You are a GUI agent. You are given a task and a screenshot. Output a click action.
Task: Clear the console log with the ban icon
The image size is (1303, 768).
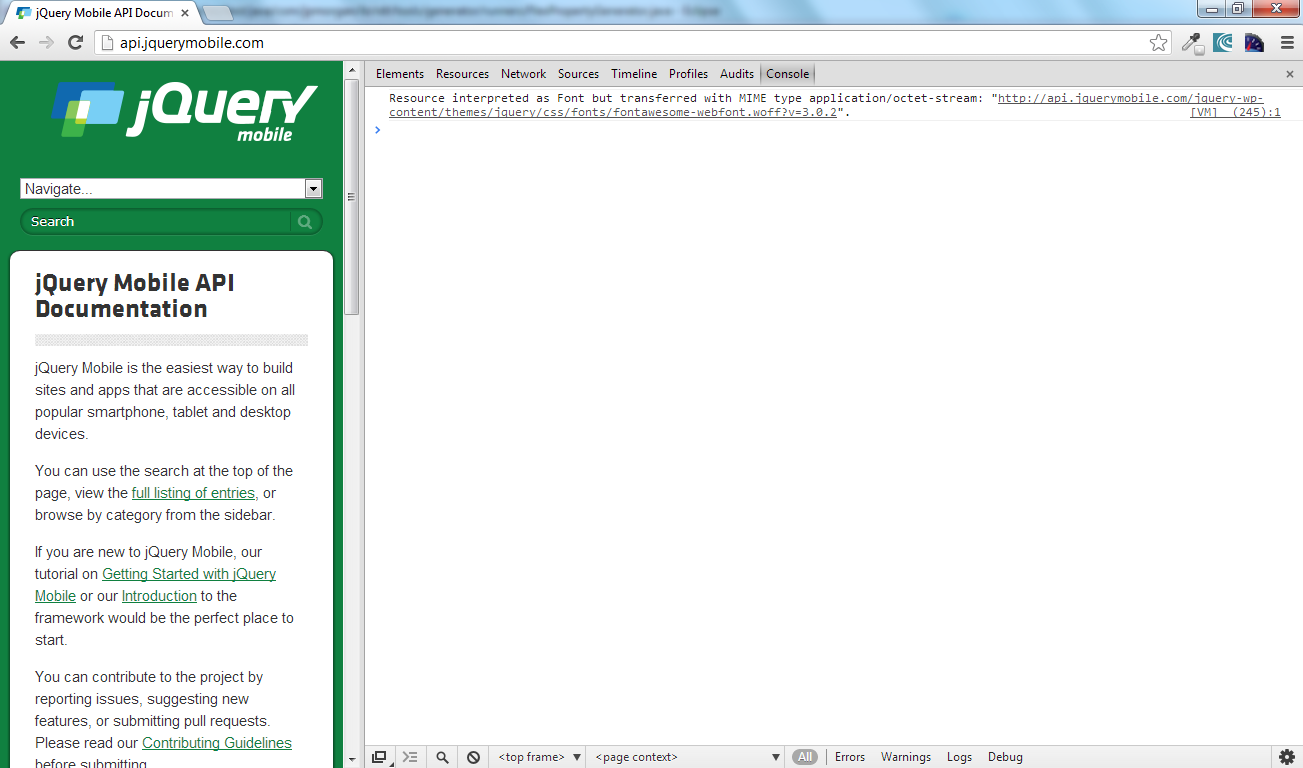click(473, 757)
